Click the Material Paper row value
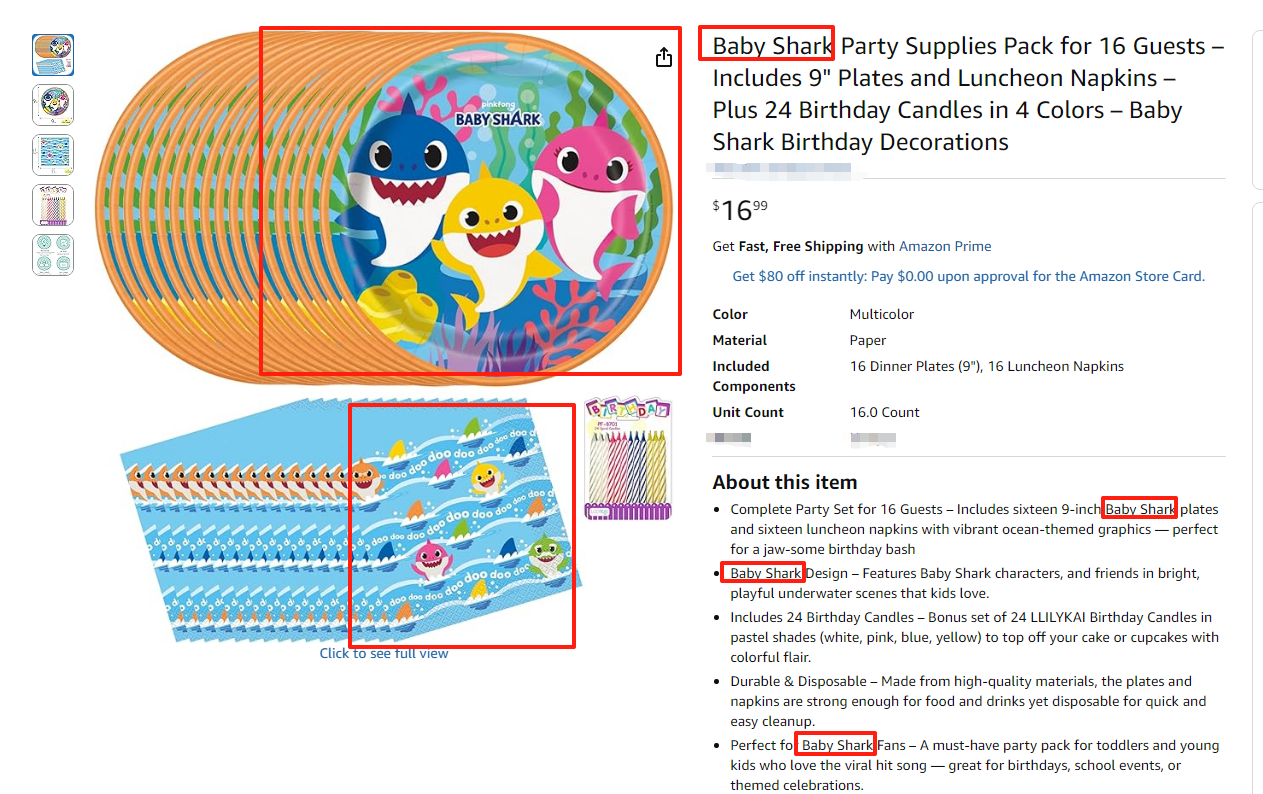This screenshot has width=1263, height=794. click(x=867, y=340)
